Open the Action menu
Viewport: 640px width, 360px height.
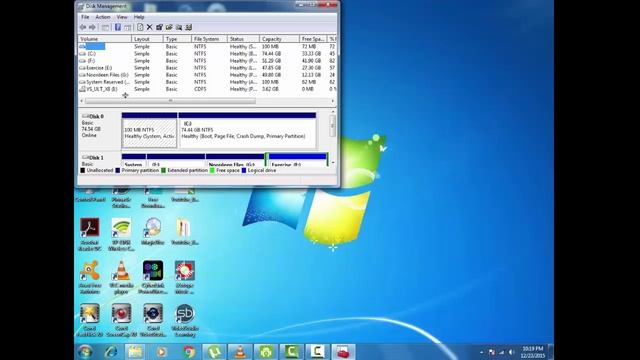(103, 17)
